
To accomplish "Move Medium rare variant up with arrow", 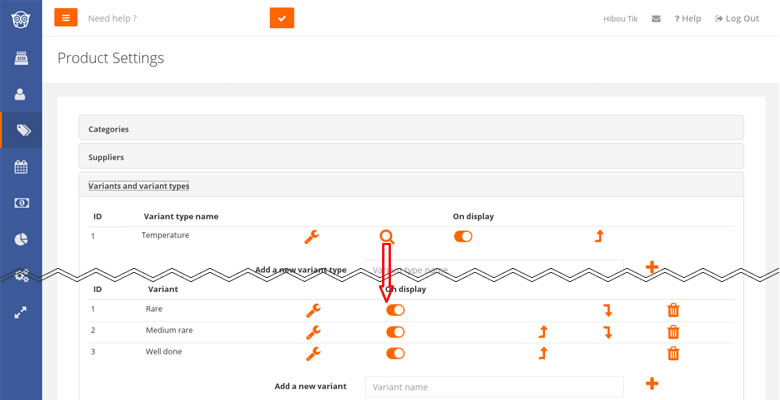I will (543, 332).
